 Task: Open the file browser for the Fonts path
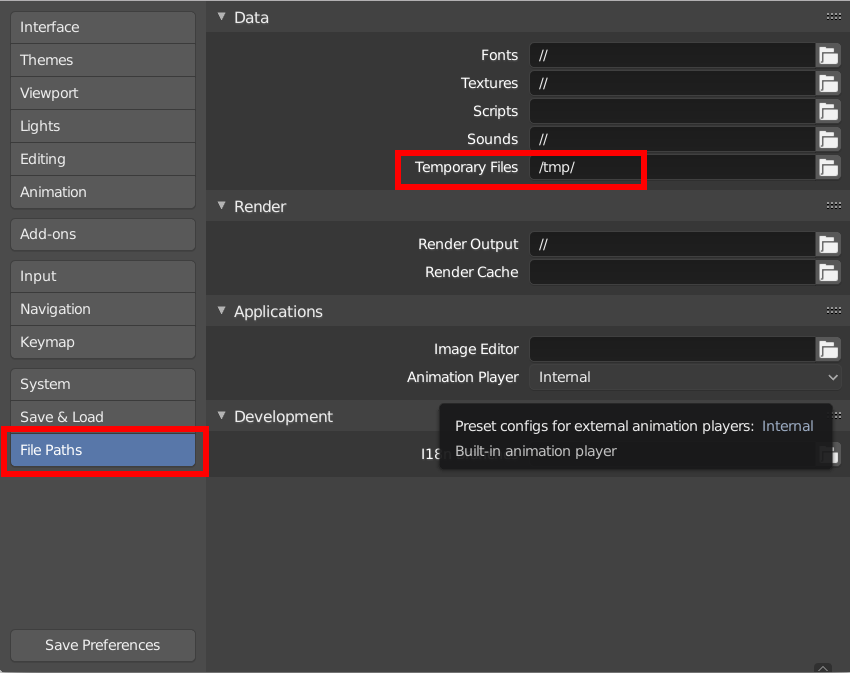tap(828, 55)
